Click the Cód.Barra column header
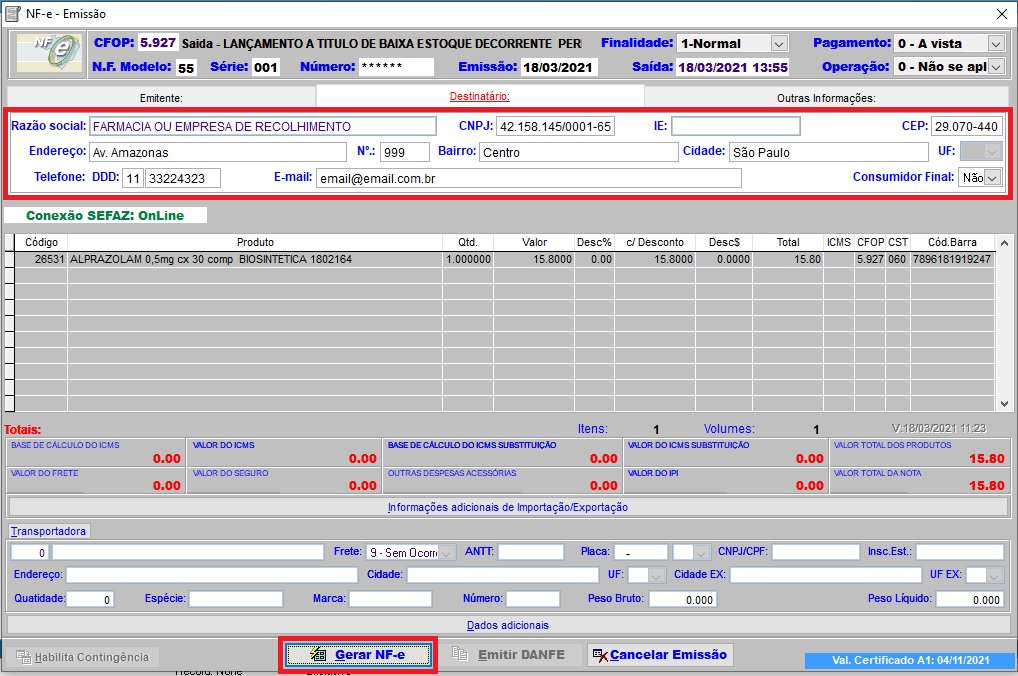1018x676 pixels. point(952,242)
